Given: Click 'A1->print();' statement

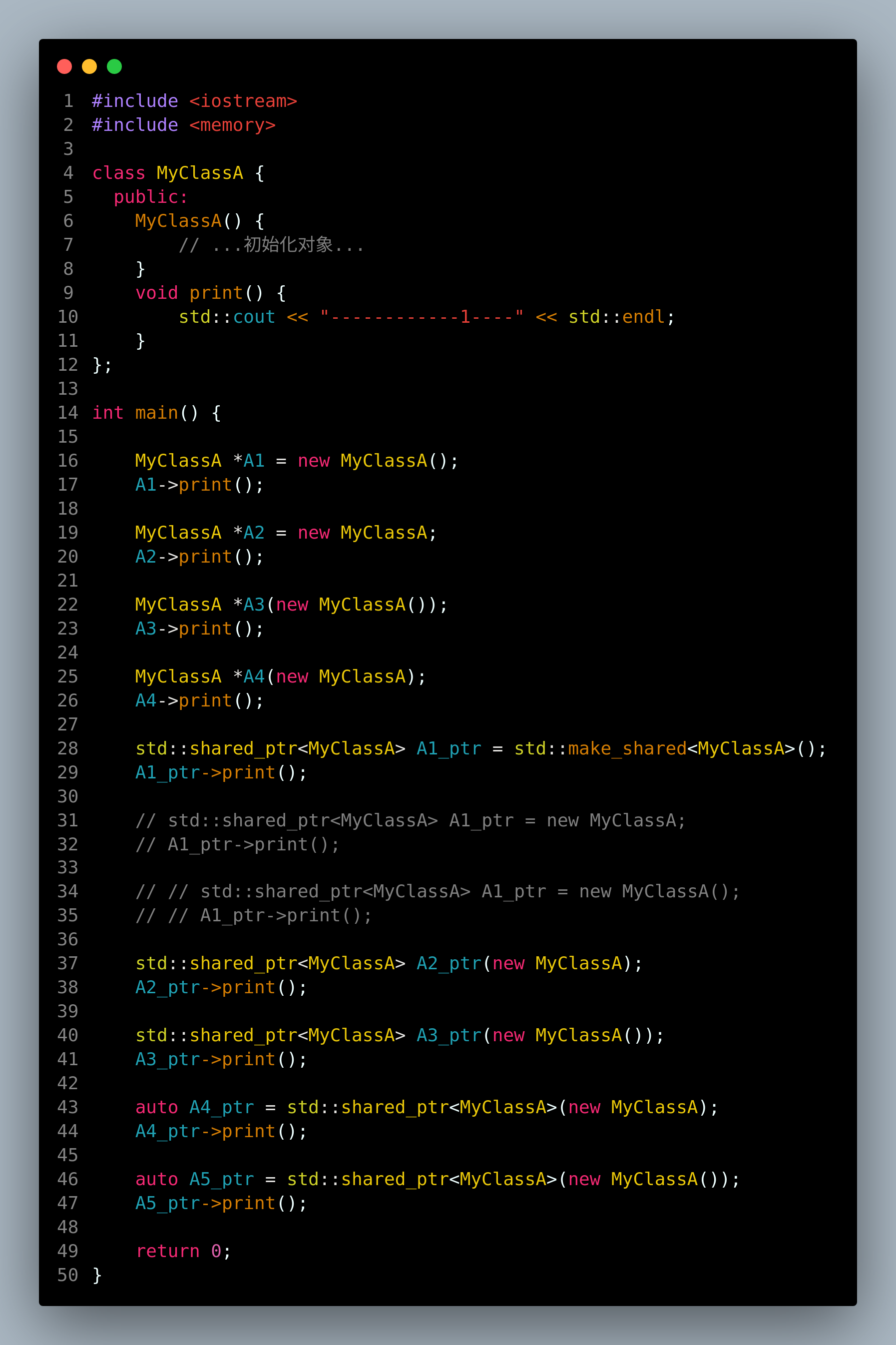Looking at the screenshot, I should click(200, 485).
